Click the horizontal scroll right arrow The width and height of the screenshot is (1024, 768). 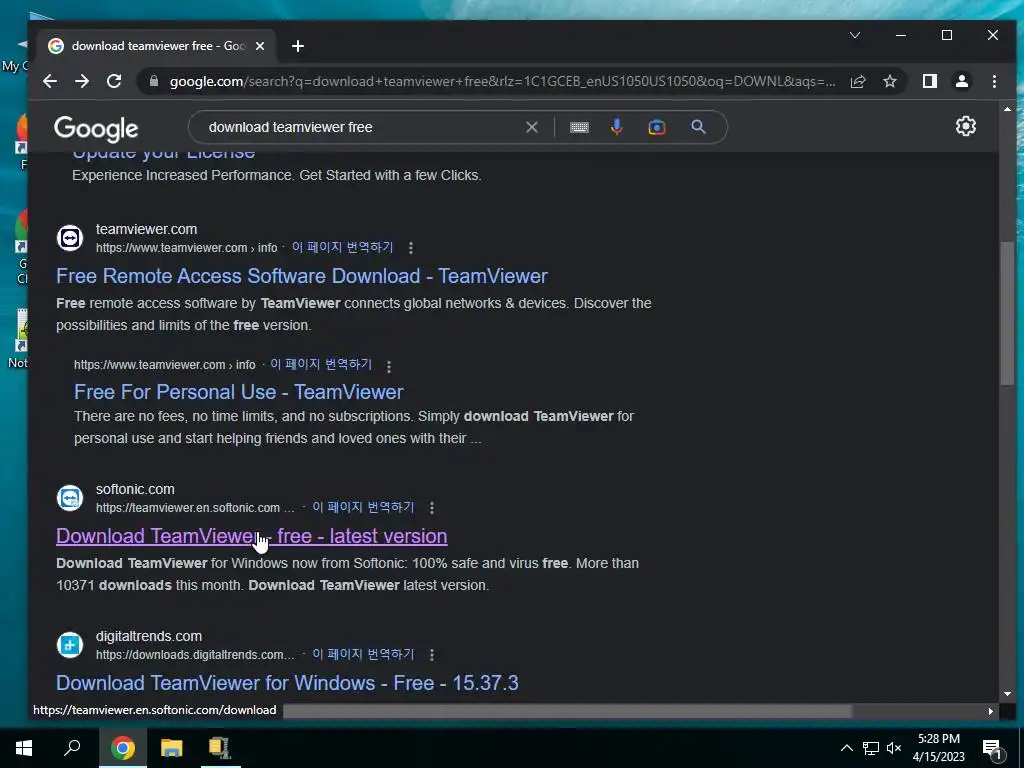click(991, 711)
